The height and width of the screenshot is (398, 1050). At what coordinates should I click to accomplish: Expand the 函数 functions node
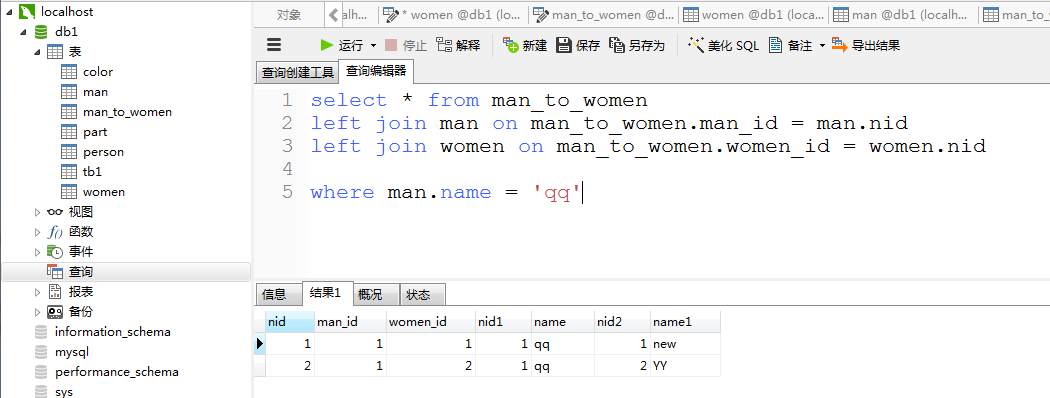(38, 233)
